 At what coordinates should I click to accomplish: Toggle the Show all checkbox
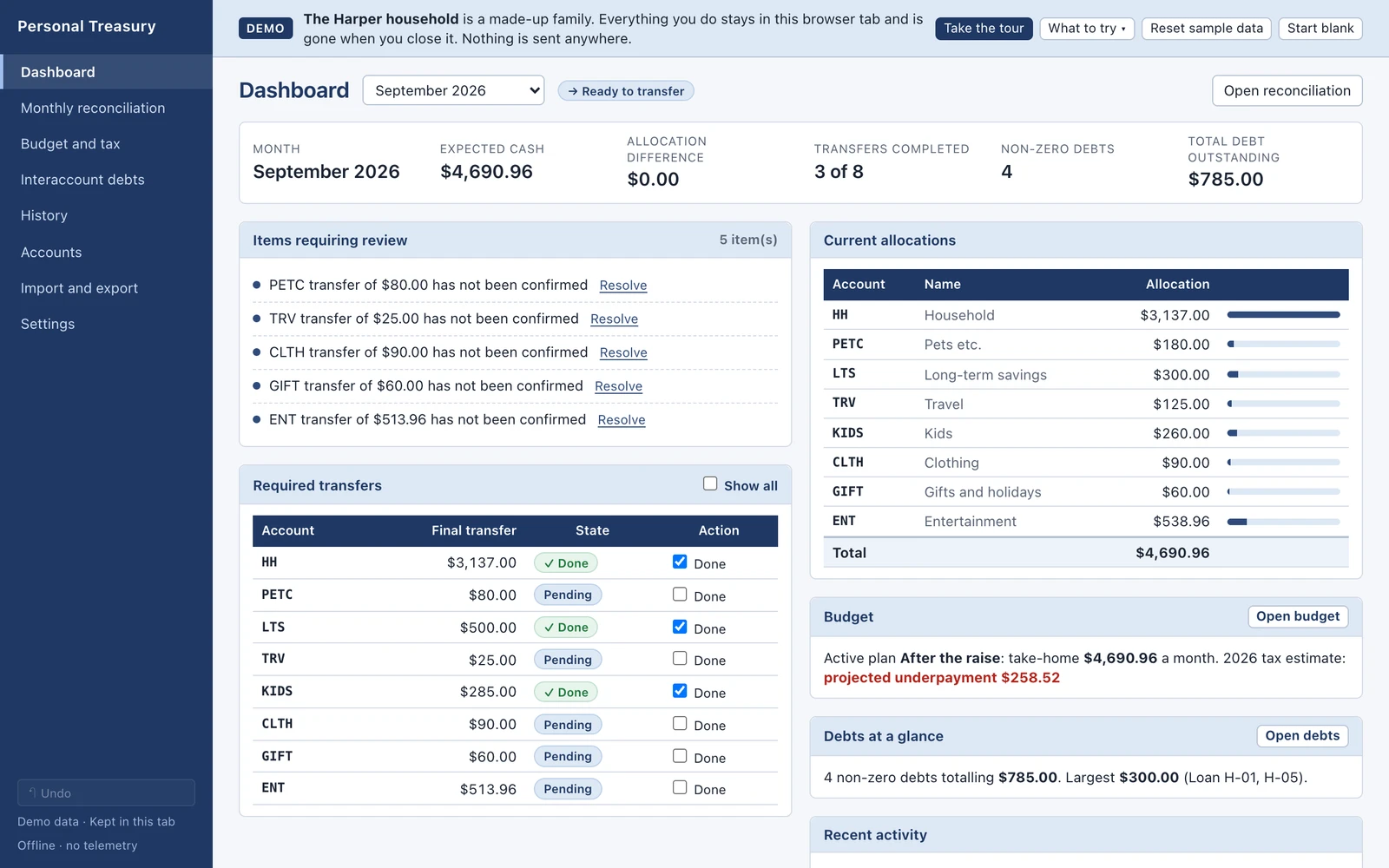(710, 484)
